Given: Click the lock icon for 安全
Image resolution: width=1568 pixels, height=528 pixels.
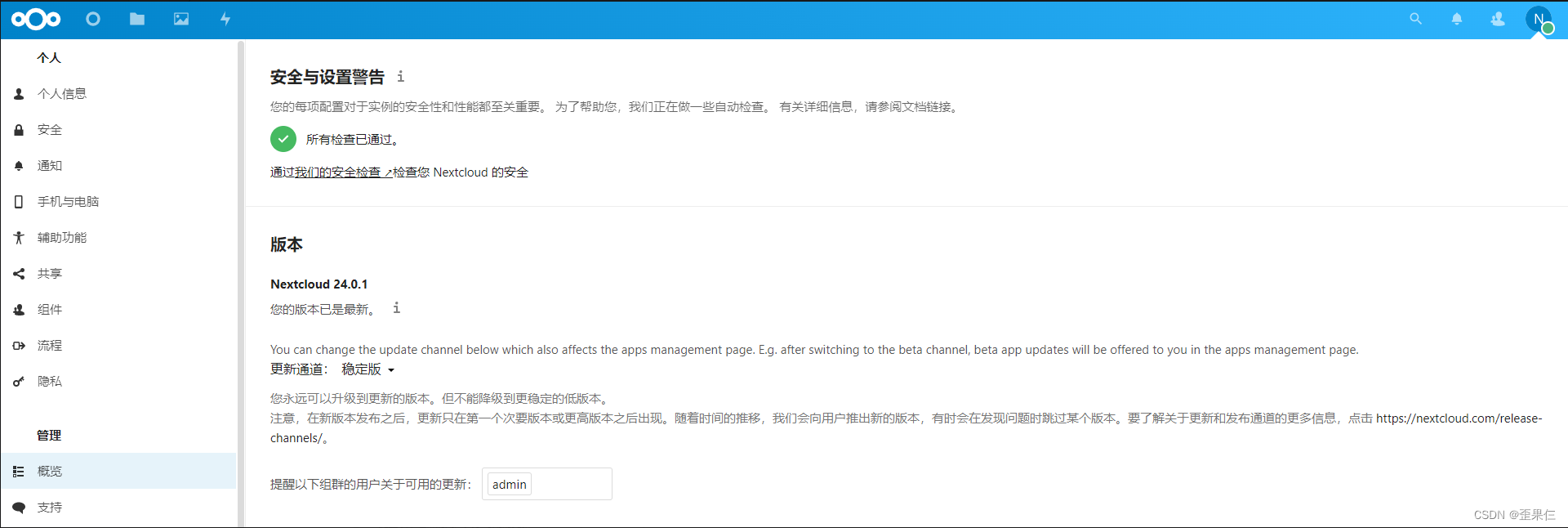Looking at the screenshot, I should [19, 130].
